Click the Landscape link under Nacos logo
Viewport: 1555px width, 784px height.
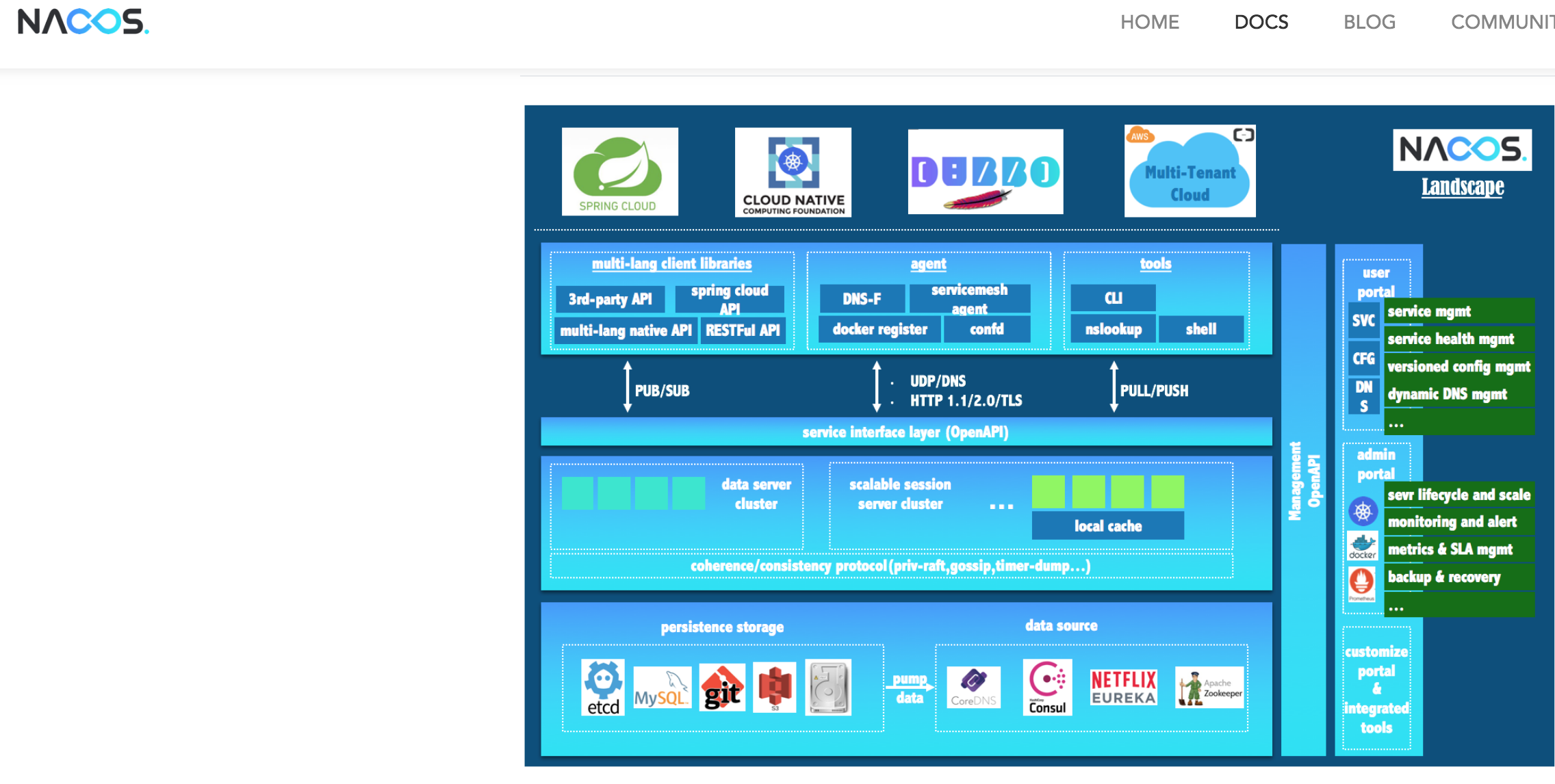pos(1463,187)
